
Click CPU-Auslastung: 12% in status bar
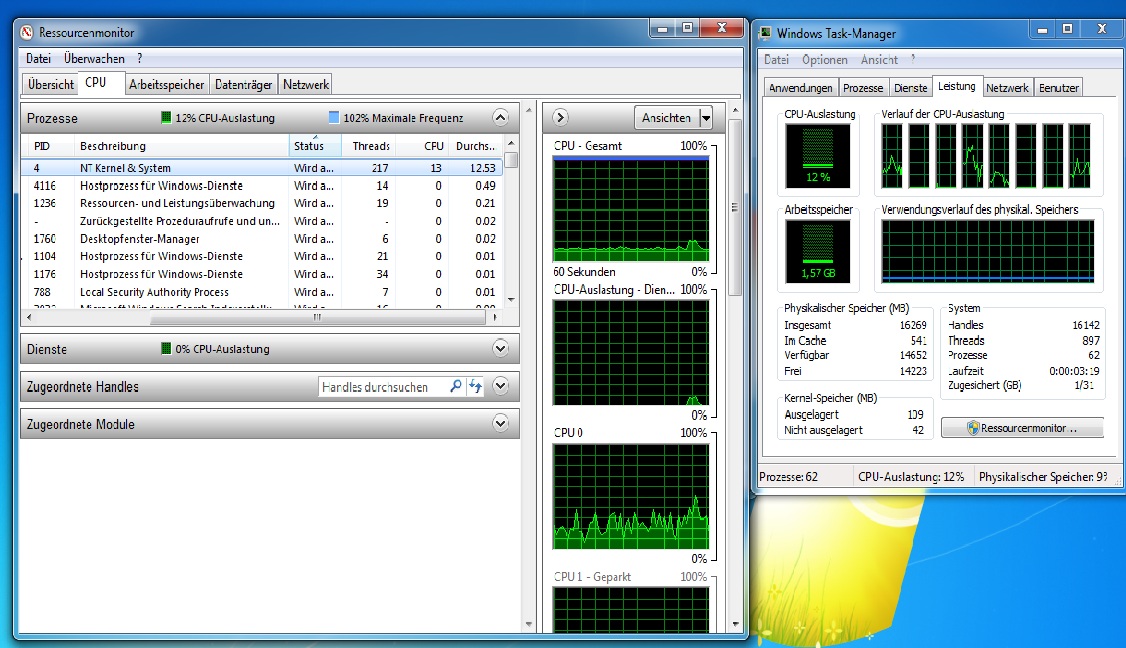[911, 476]
